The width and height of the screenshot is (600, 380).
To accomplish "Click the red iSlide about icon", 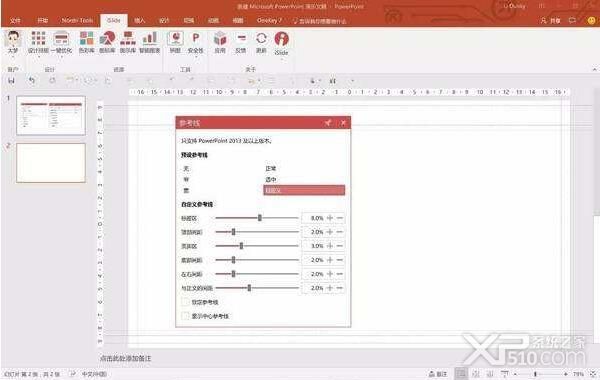I will (282, 43).
